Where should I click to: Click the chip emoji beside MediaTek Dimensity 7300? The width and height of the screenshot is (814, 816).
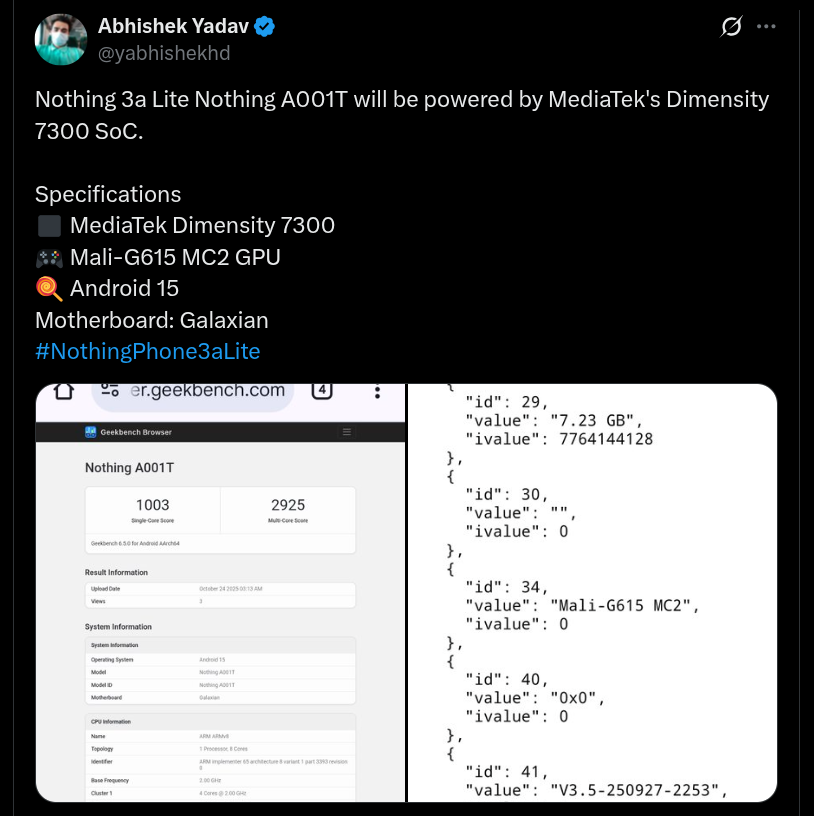coord(48,226)
